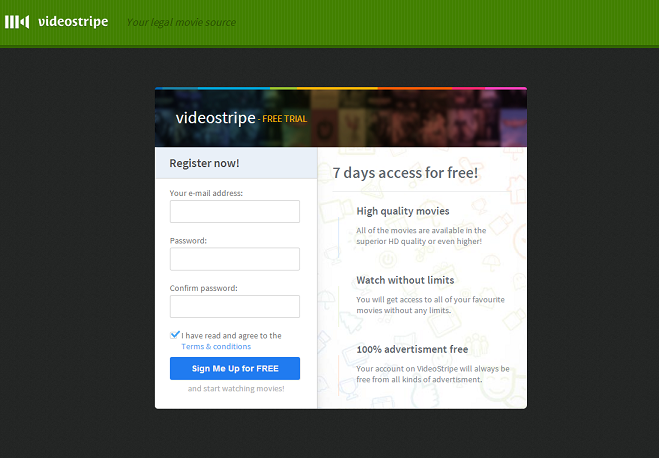Click the Sign Me Up for FREE button
Screen dimensions: 659x458
point(235,369)
